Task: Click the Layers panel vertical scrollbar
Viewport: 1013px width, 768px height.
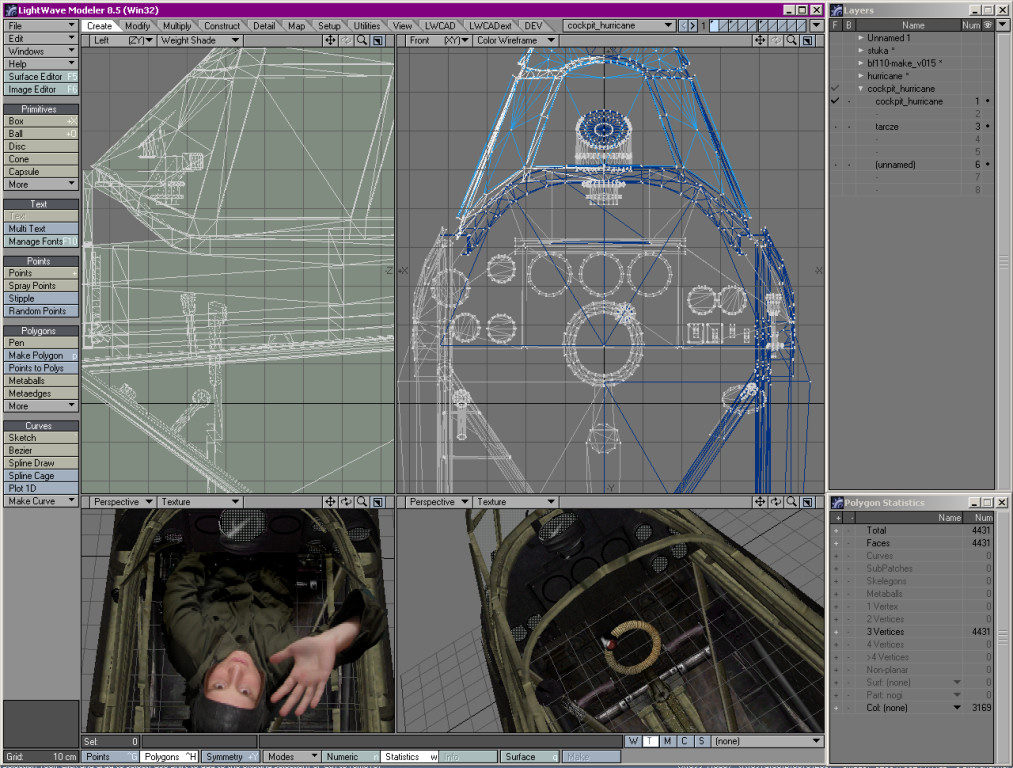Action: pos(1003,262)
